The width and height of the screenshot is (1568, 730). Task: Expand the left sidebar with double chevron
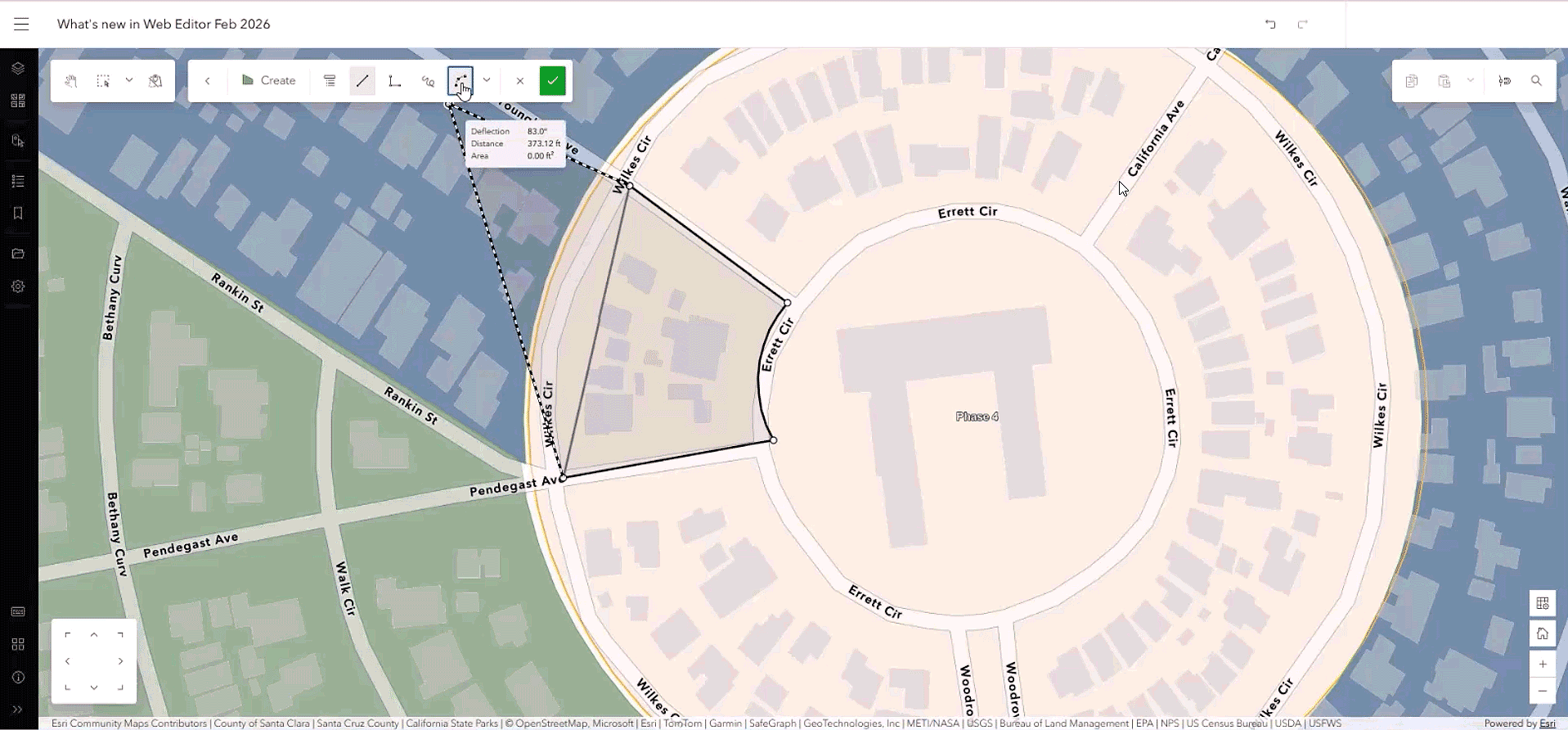[18, 710]
